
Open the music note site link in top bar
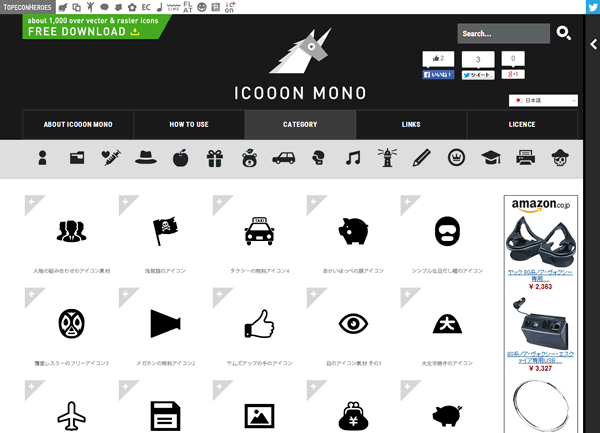point(160,7)
